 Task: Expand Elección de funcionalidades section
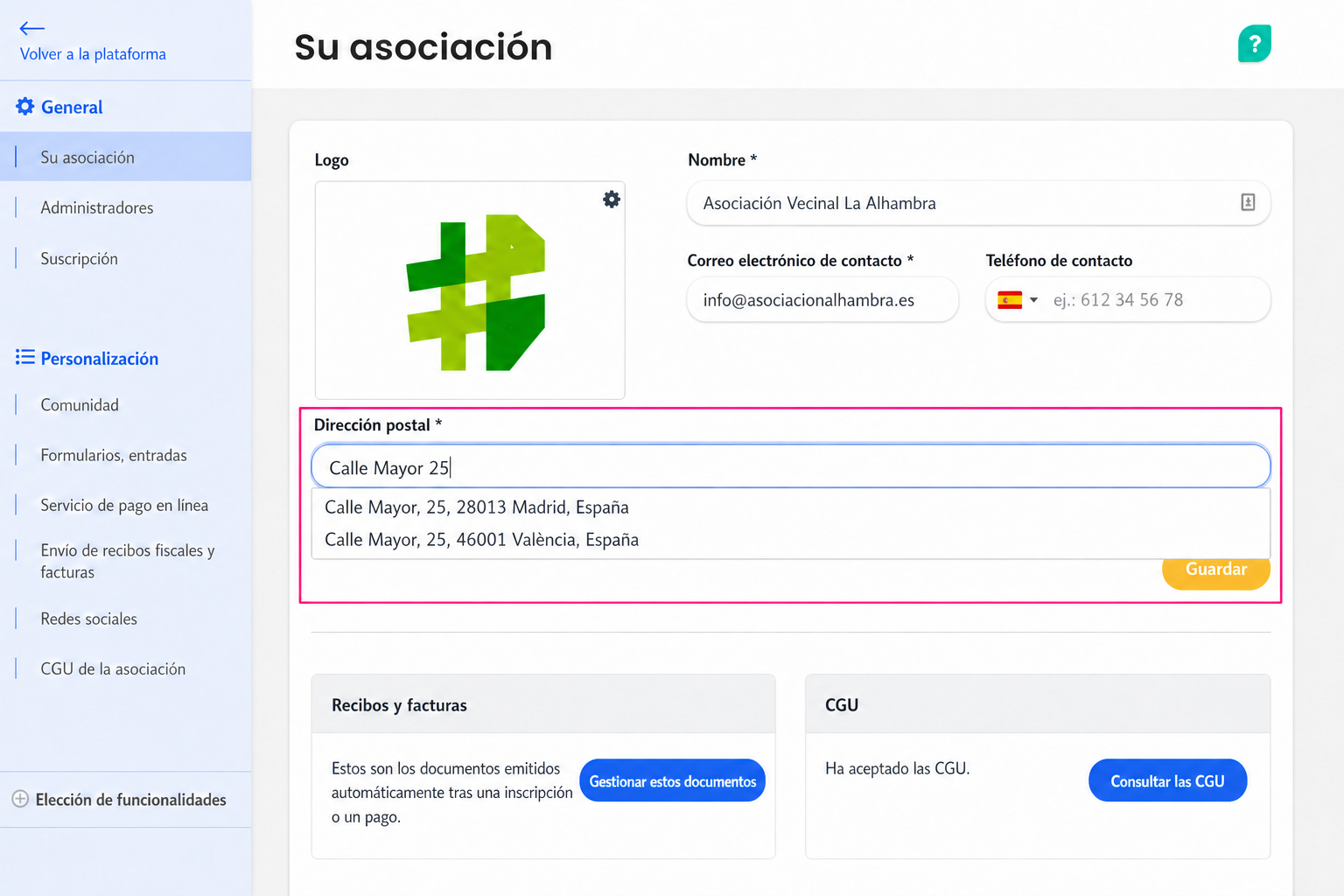coord(130,800)
